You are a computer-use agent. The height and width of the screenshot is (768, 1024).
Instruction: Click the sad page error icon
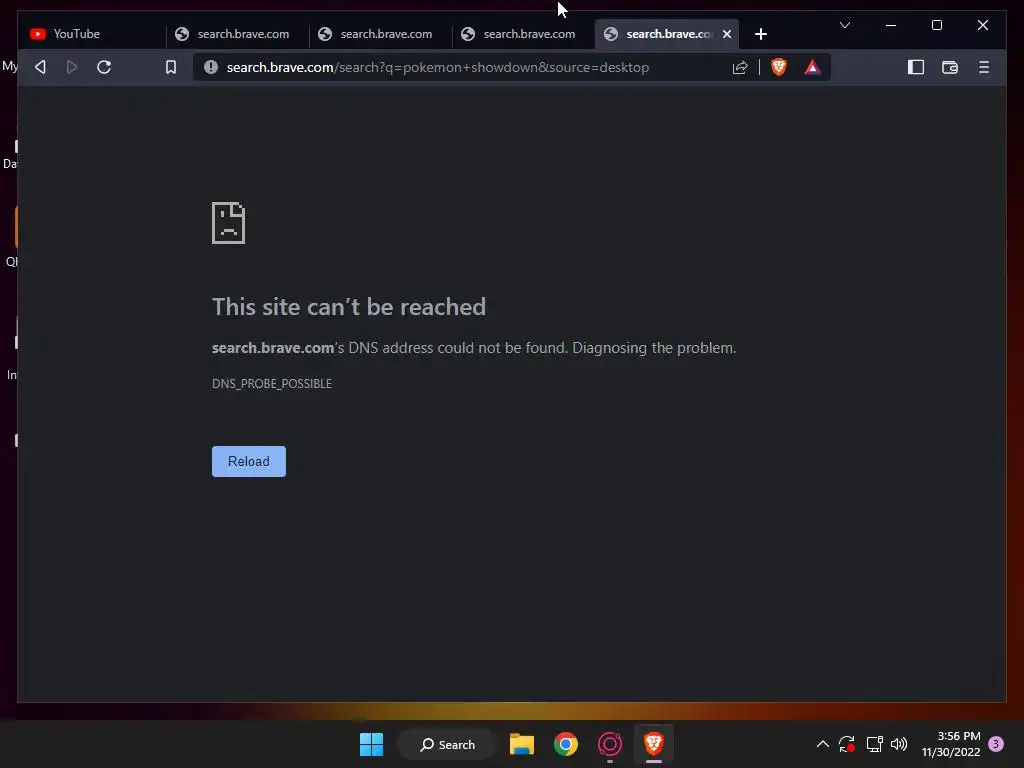(228, 223)
